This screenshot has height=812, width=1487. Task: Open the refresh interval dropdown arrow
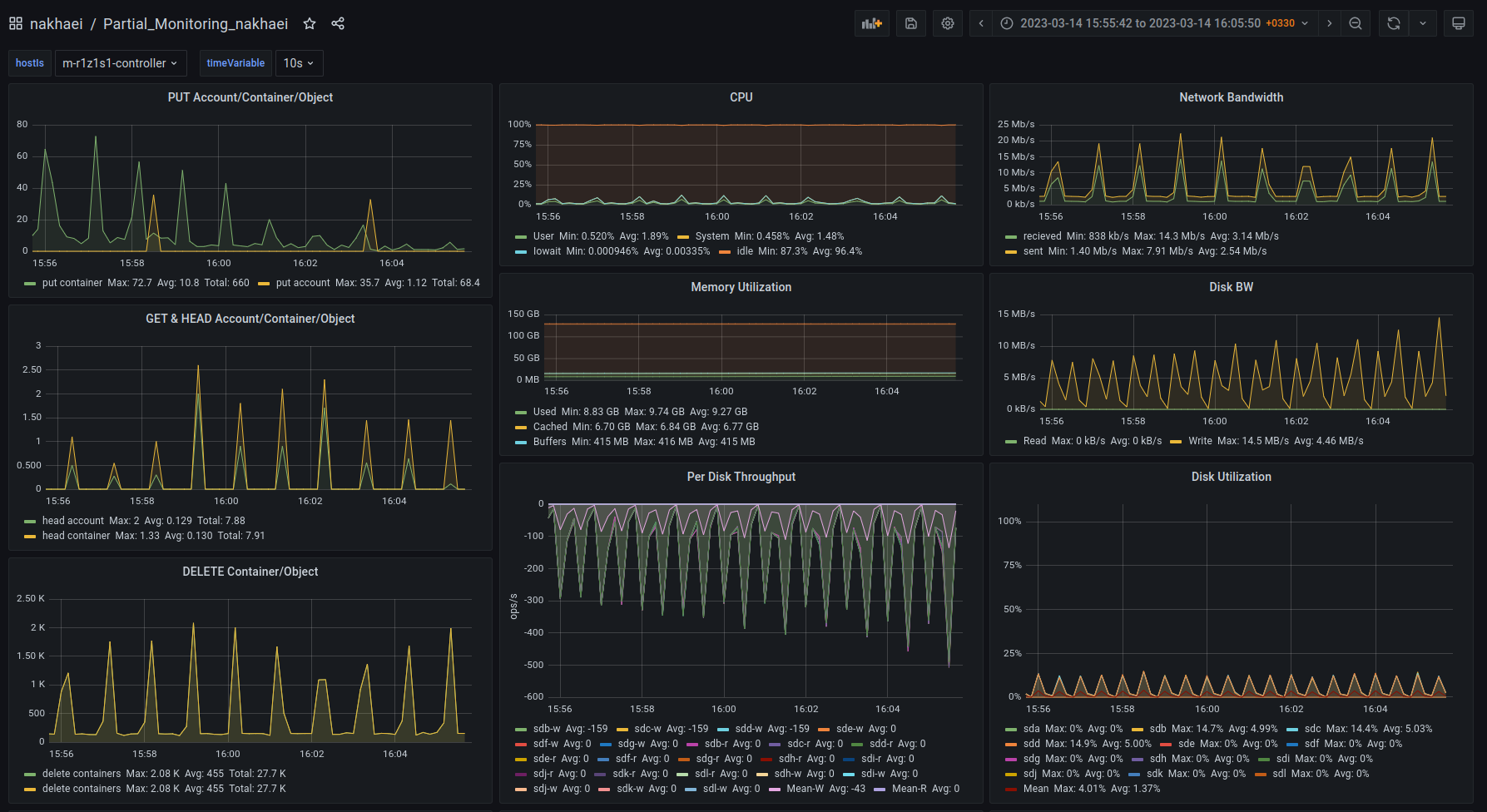(1423, 23)
